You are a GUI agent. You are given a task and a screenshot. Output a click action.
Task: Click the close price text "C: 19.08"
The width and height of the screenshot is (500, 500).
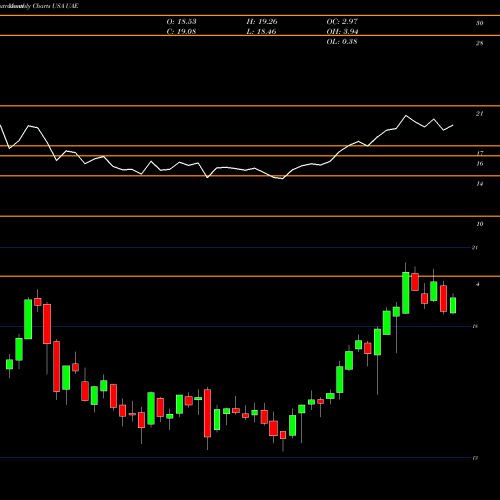[181, 32]
